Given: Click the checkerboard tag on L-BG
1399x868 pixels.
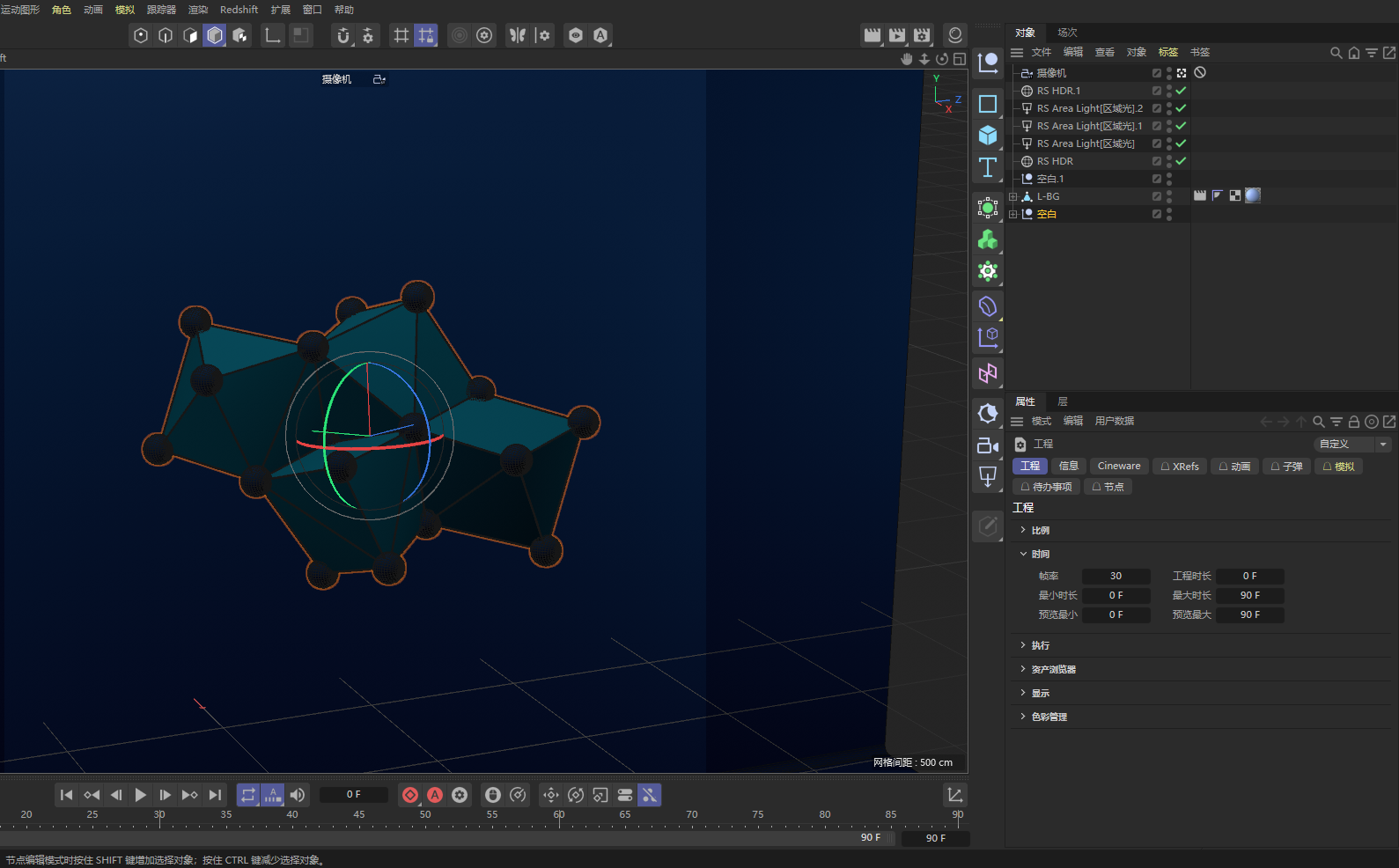Looking at the screenshot, I should (1235, 195).
